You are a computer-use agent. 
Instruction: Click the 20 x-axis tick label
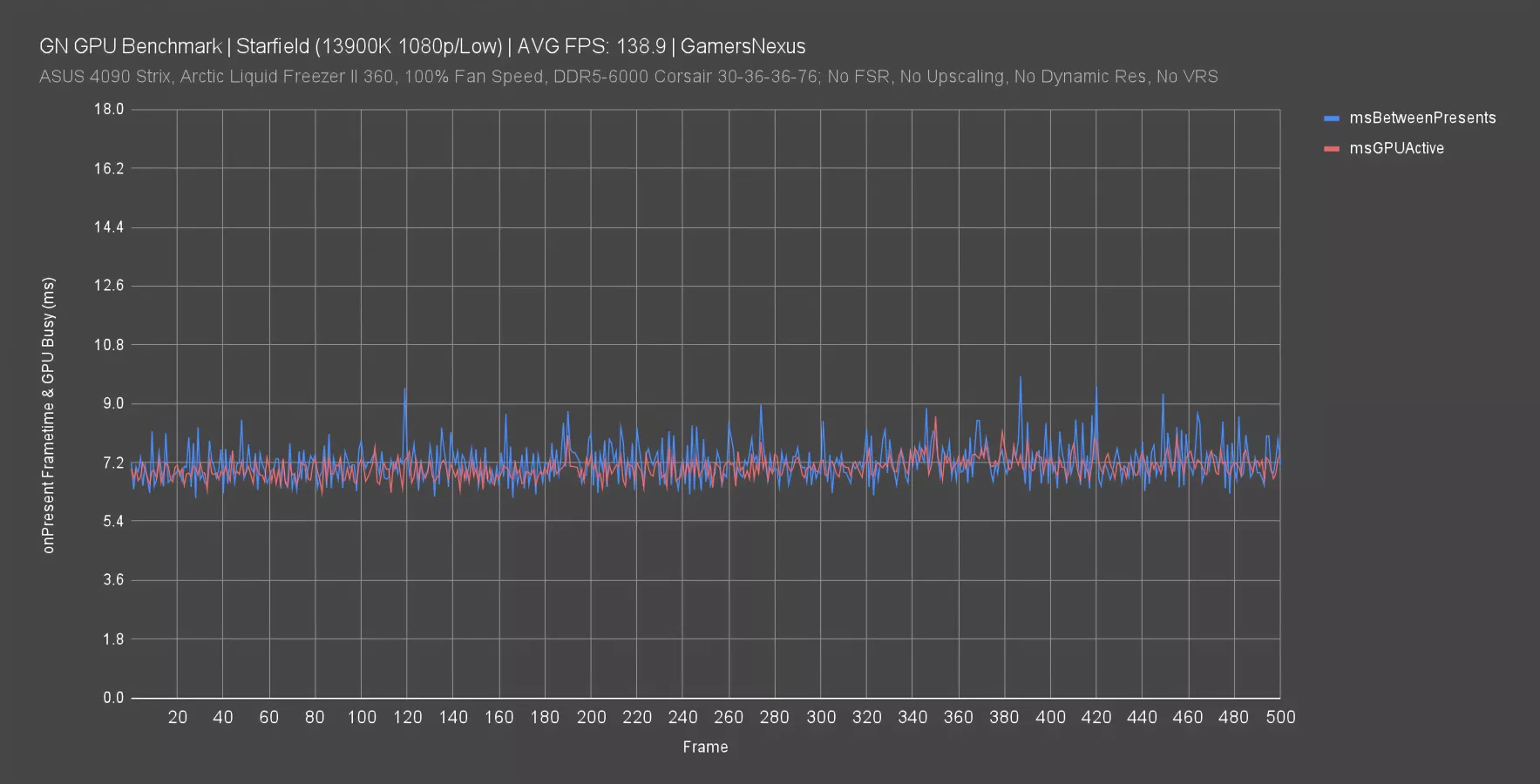[177, 718]
